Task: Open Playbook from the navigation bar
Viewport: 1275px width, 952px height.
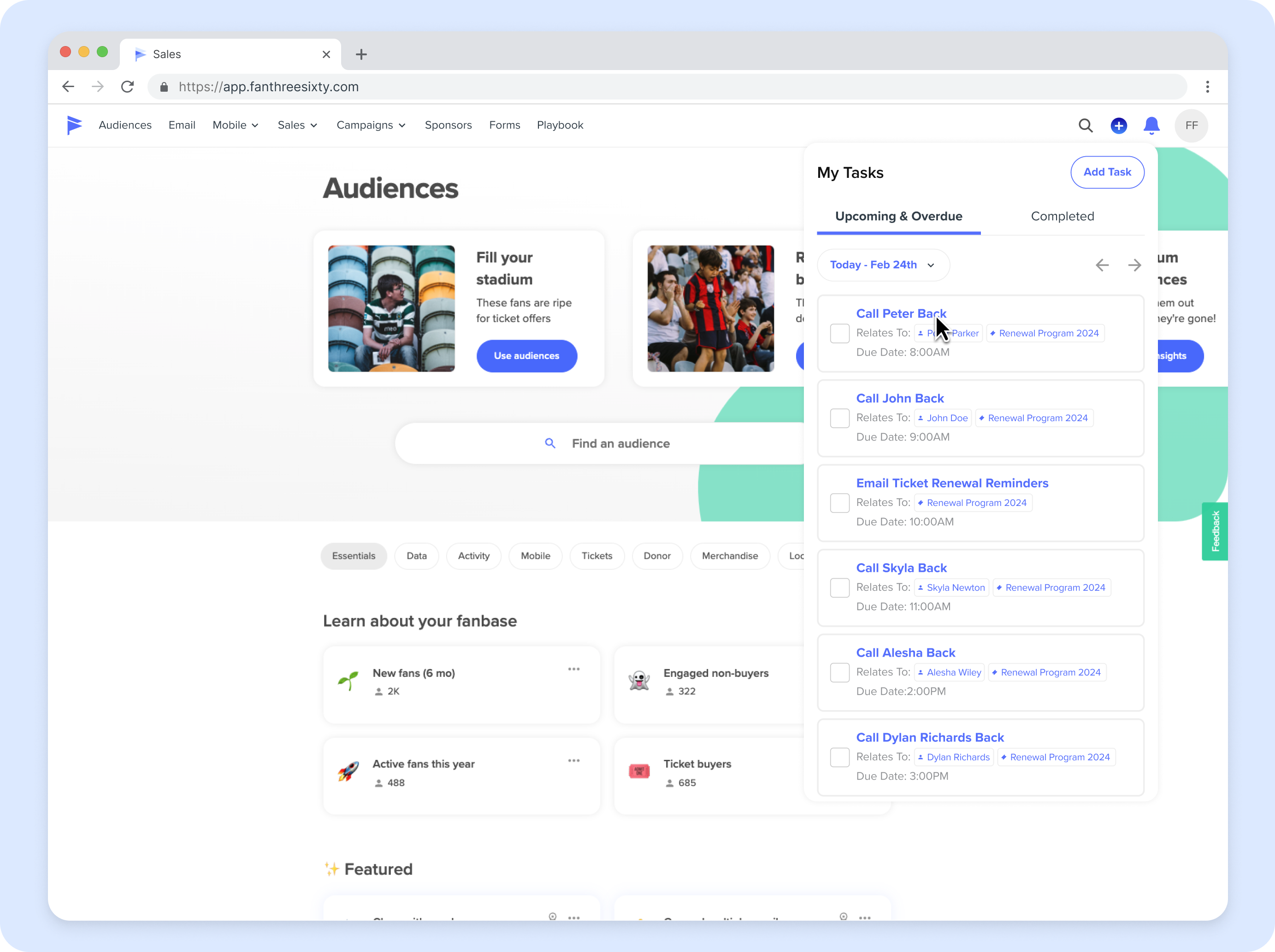Action: 560,125
